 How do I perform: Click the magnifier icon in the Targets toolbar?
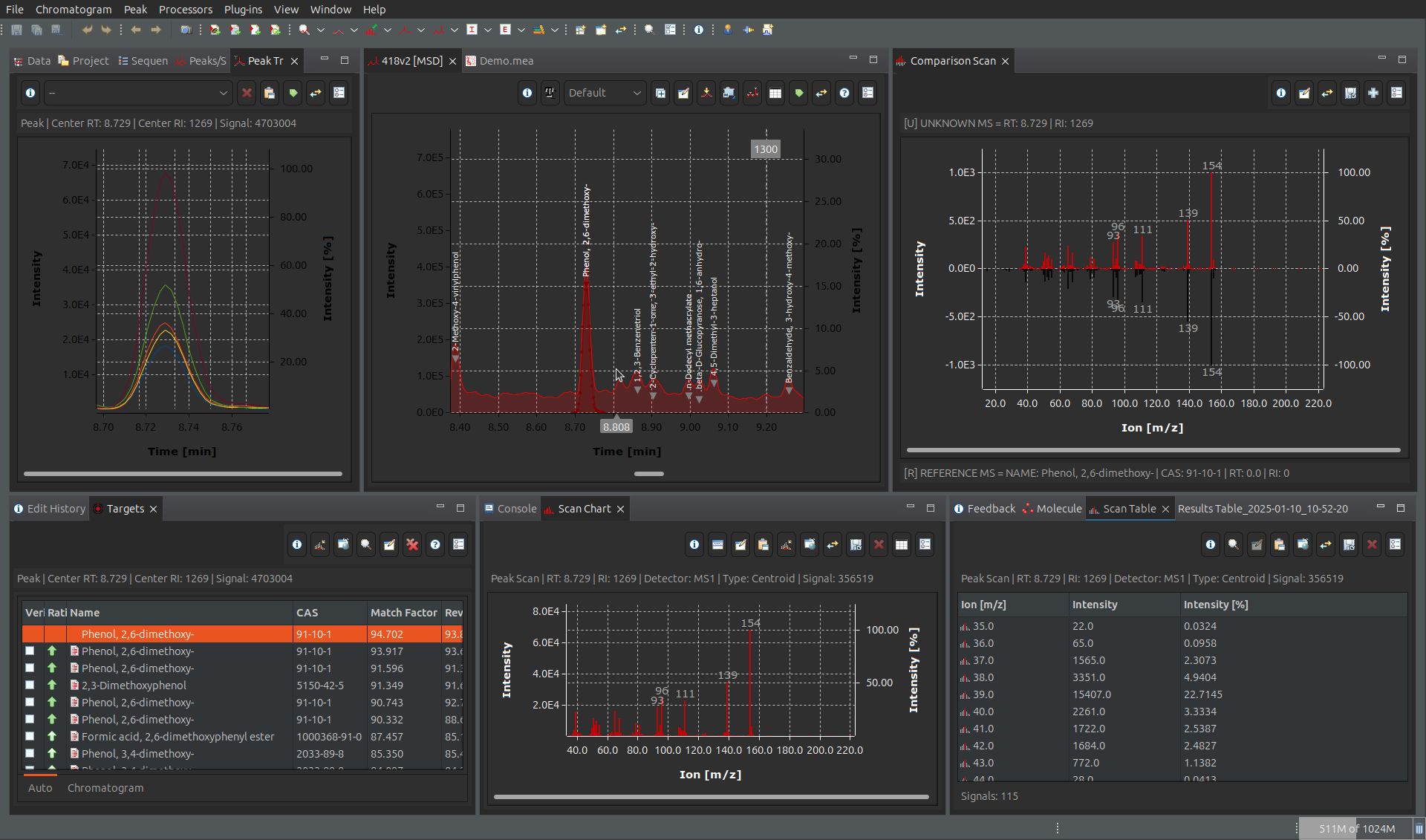(366, 544)
